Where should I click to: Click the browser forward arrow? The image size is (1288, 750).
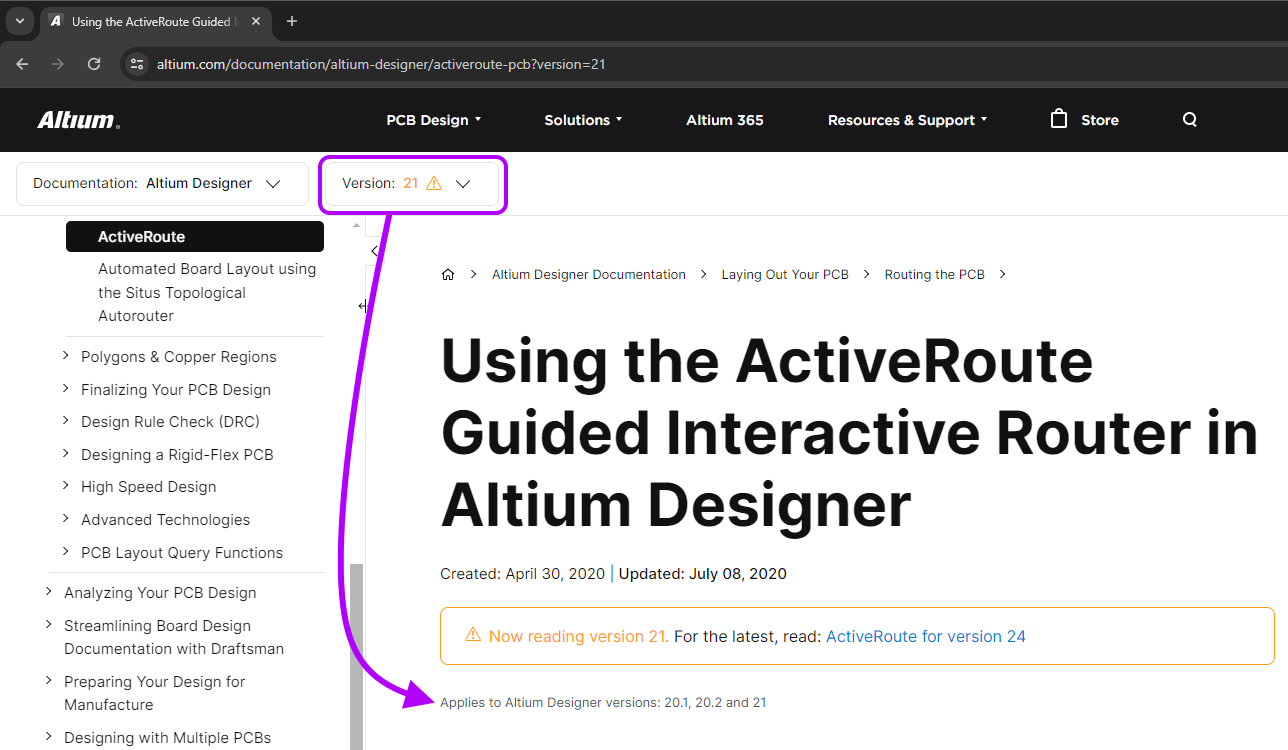(58, 64)
